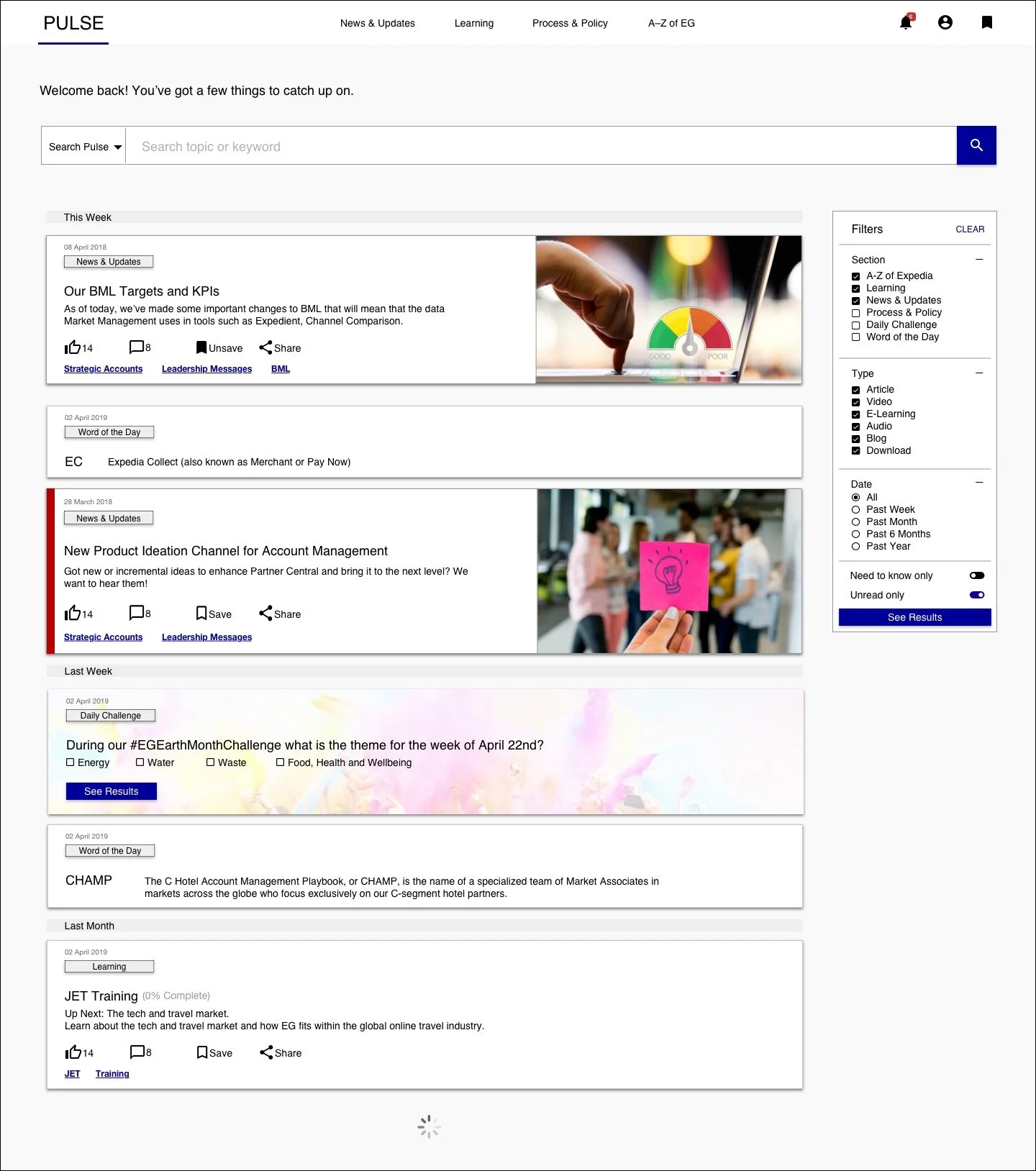
Task: Collapse the Section filter group
Action: (979, 259)
